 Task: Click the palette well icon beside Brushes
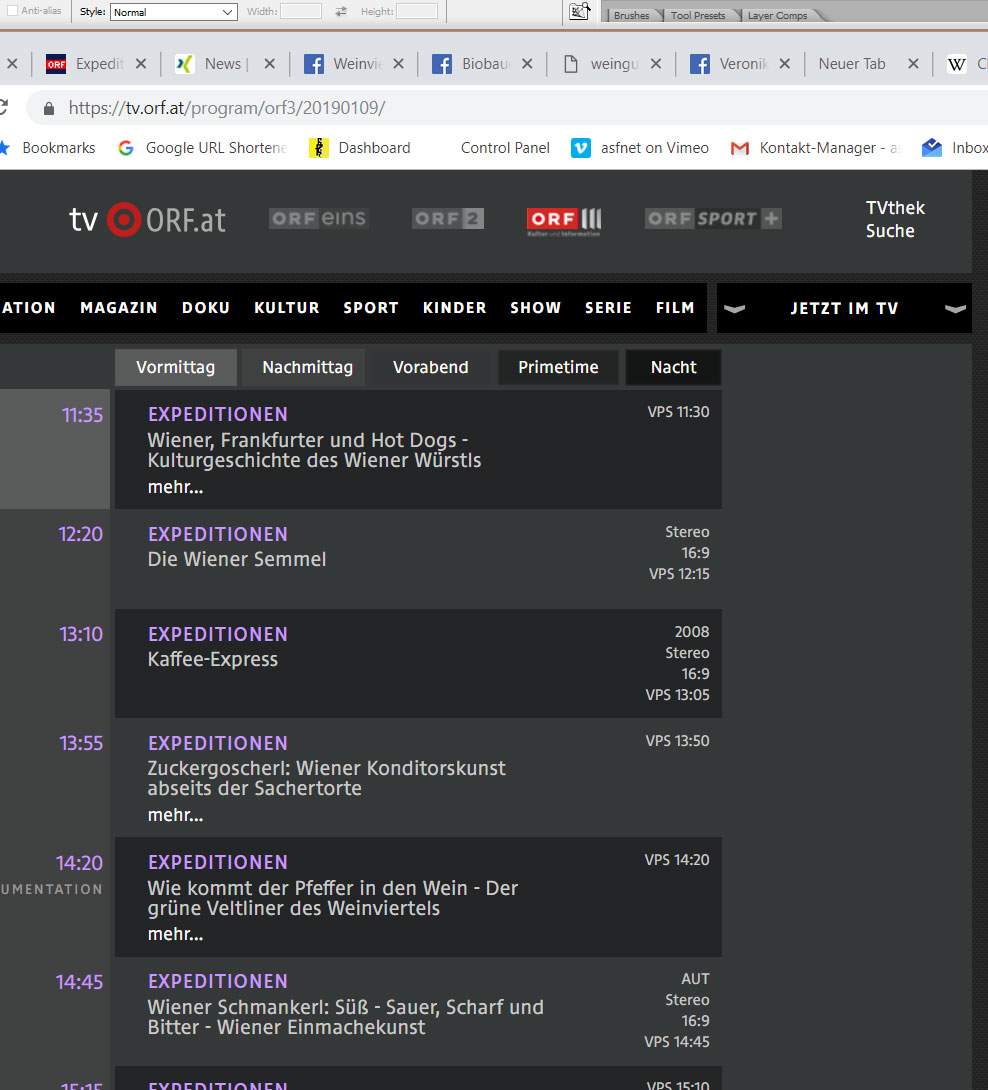point(580,11)
